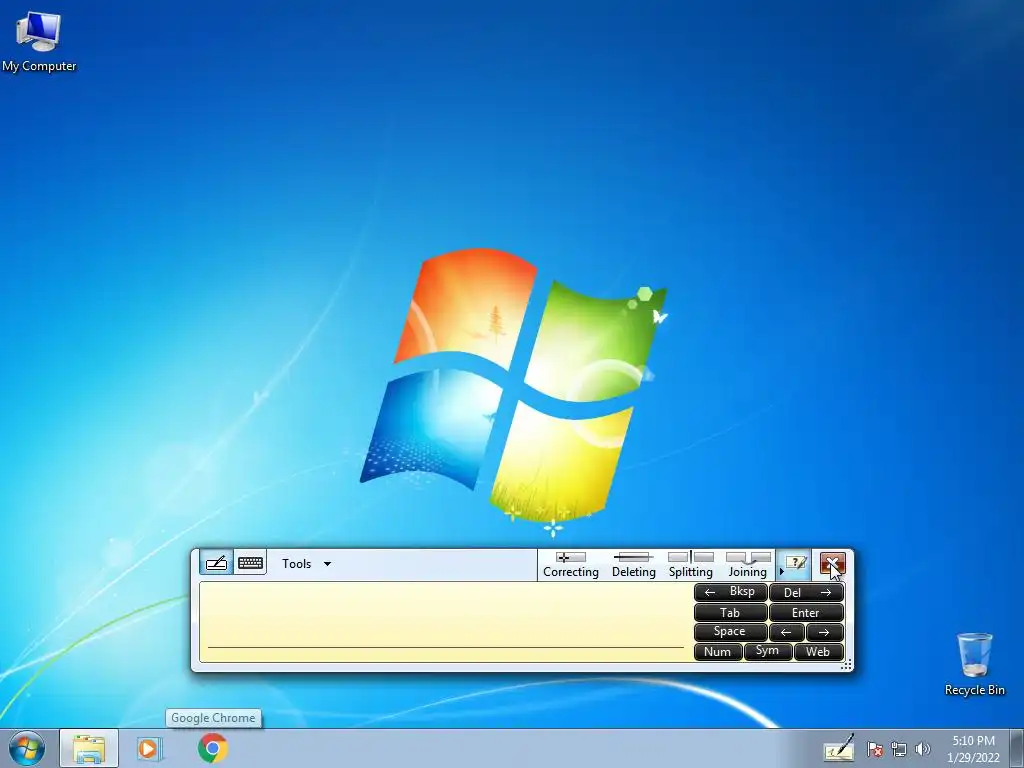Show the Deleting gesture demo
The image size is (1024, 768).
(x=633, y=565)
